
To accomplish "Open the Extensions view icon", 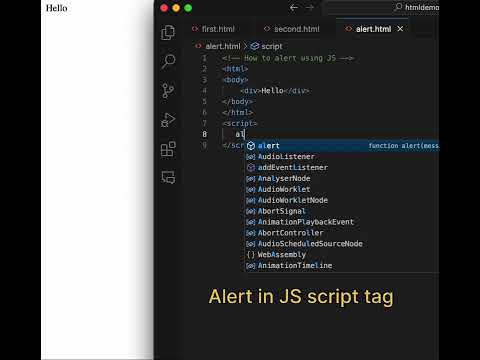I will [168, 149].
